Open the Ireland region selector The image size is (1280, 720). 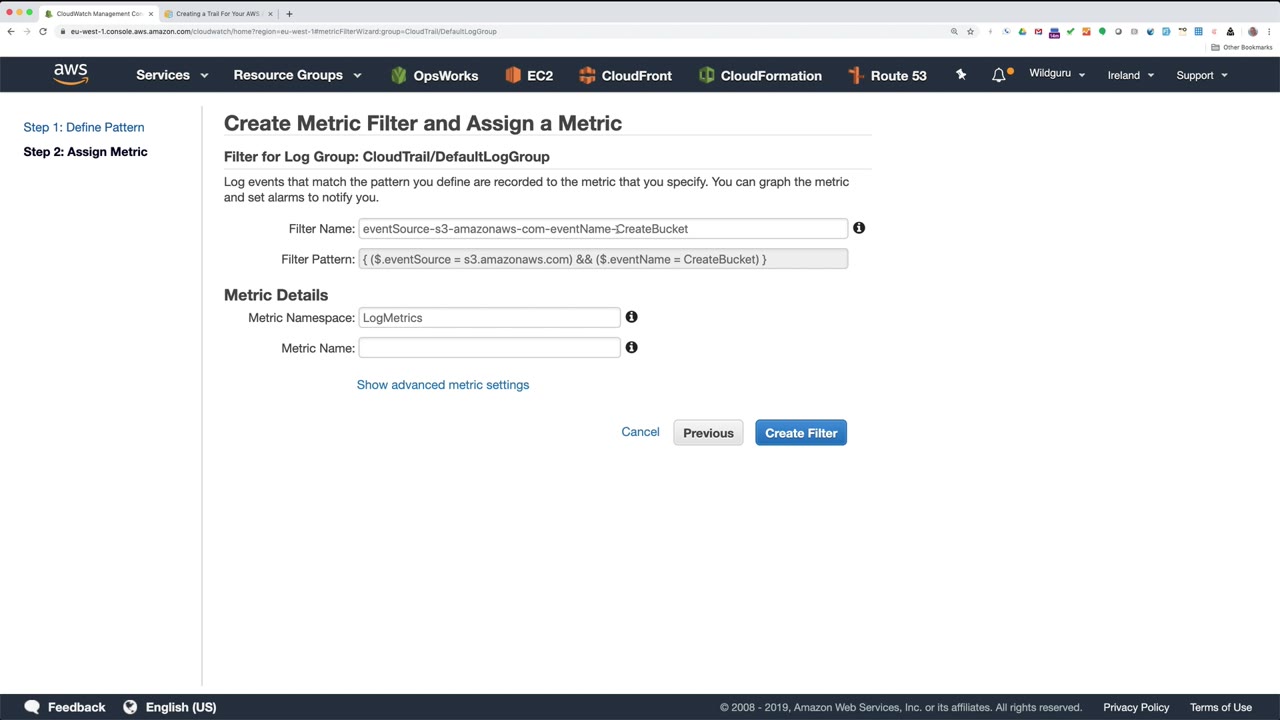click(1130, 75)
